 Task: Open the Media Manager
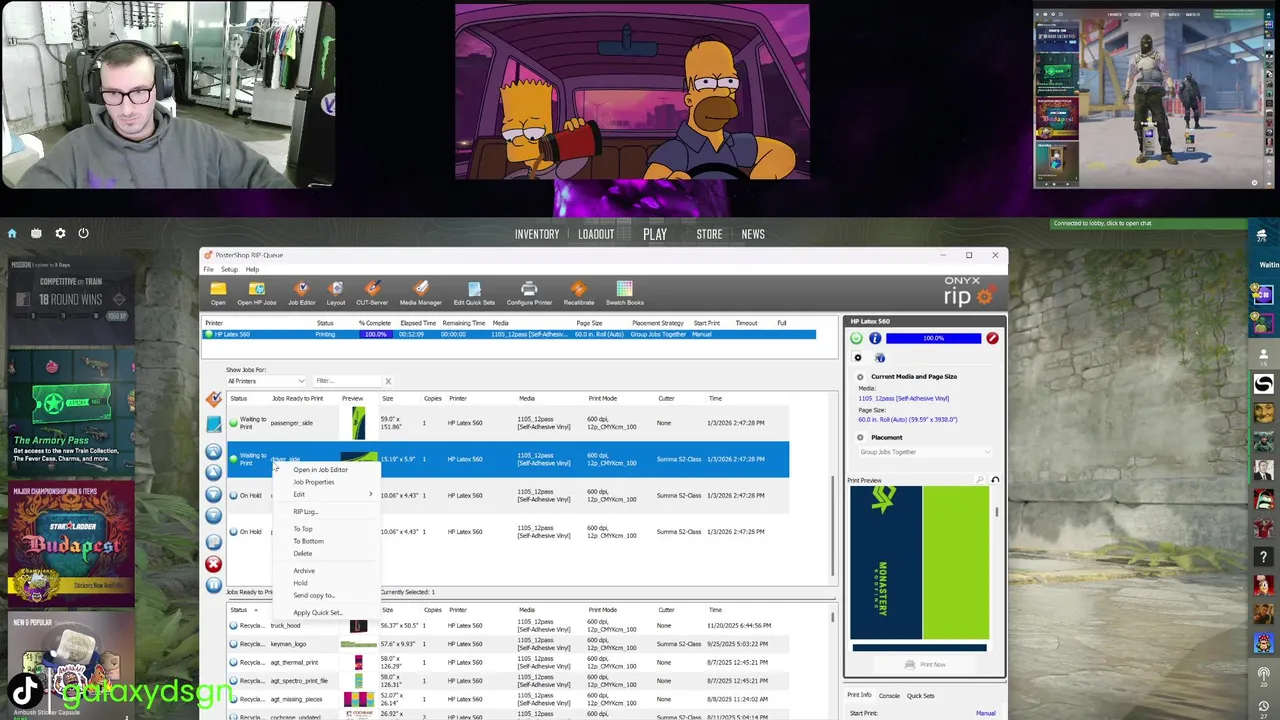[421, 291]
